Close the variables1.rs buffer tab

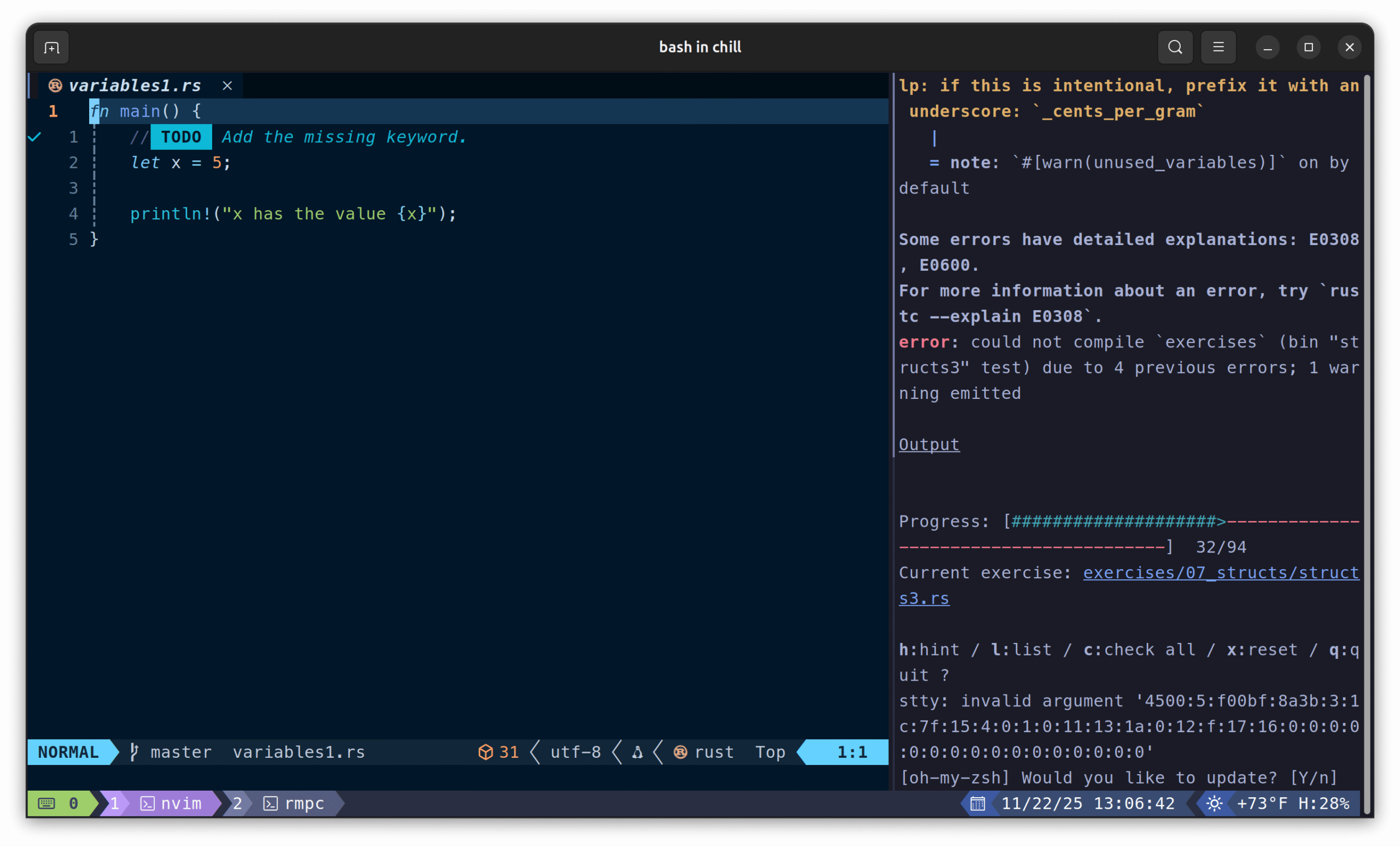tap(227, 86)
